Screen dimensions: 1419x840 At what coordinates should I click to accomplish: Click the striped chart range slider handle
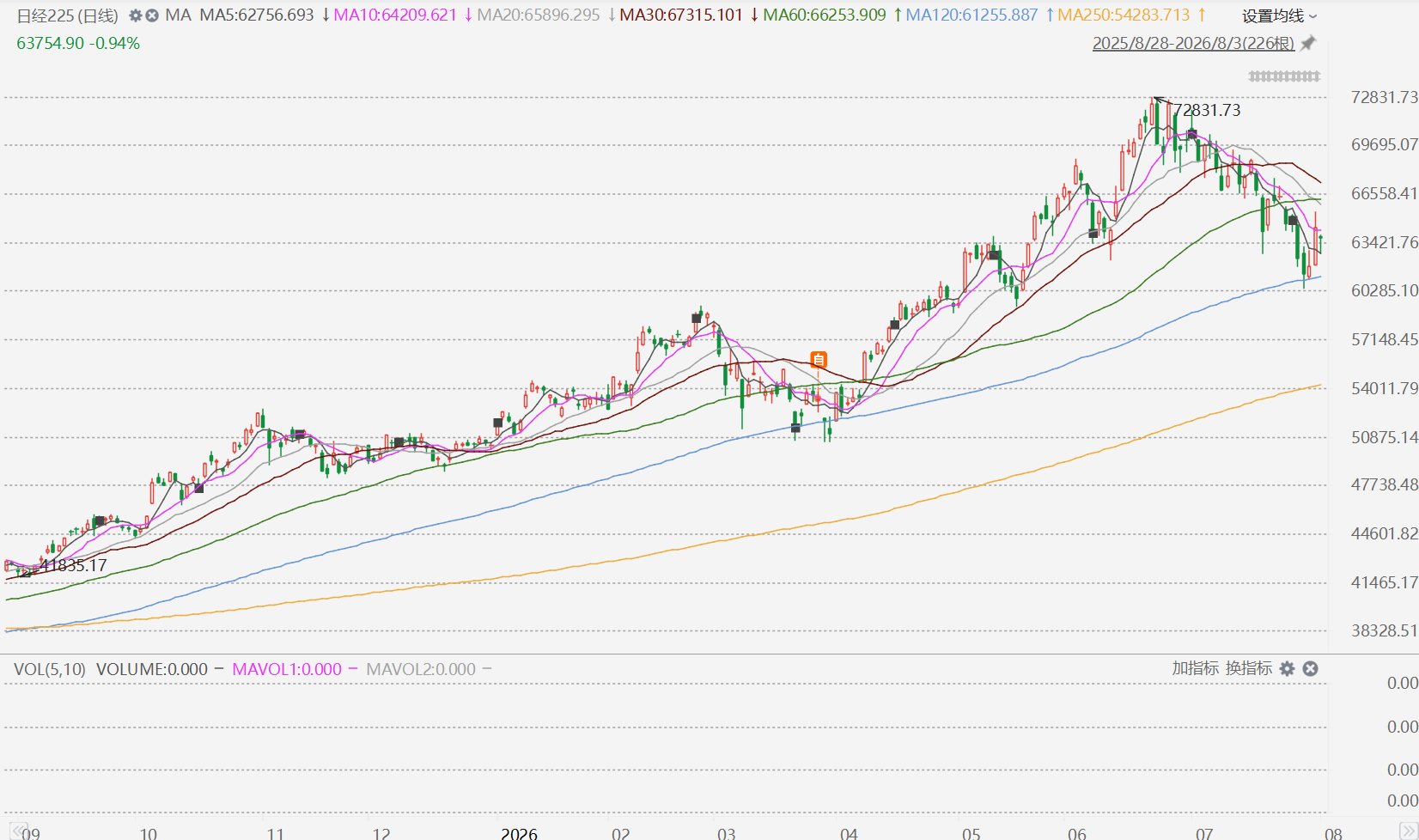pyautogui.click(x=1284, y=76)
